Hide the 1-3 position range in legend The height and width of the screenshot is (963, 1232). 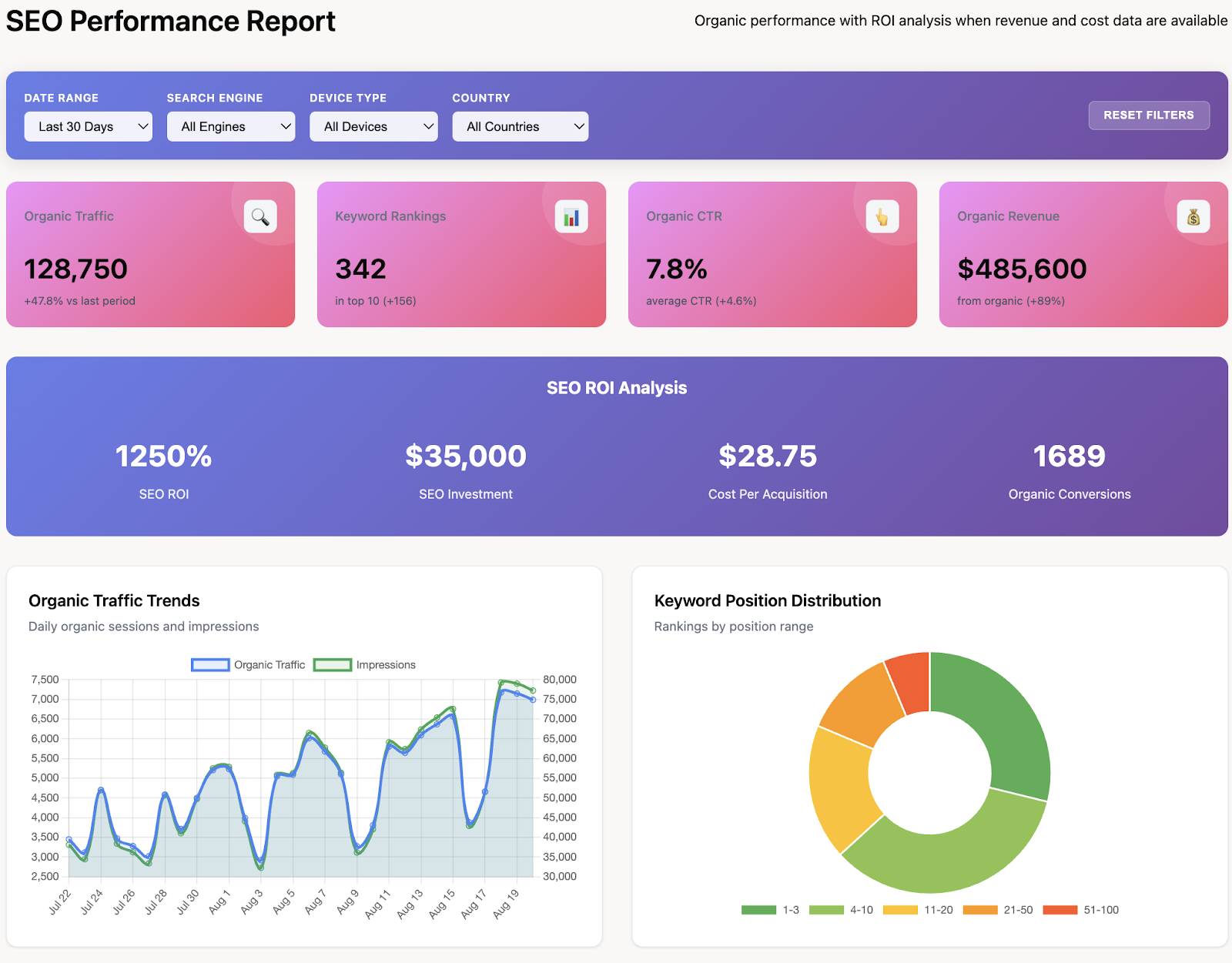(770, 910)
